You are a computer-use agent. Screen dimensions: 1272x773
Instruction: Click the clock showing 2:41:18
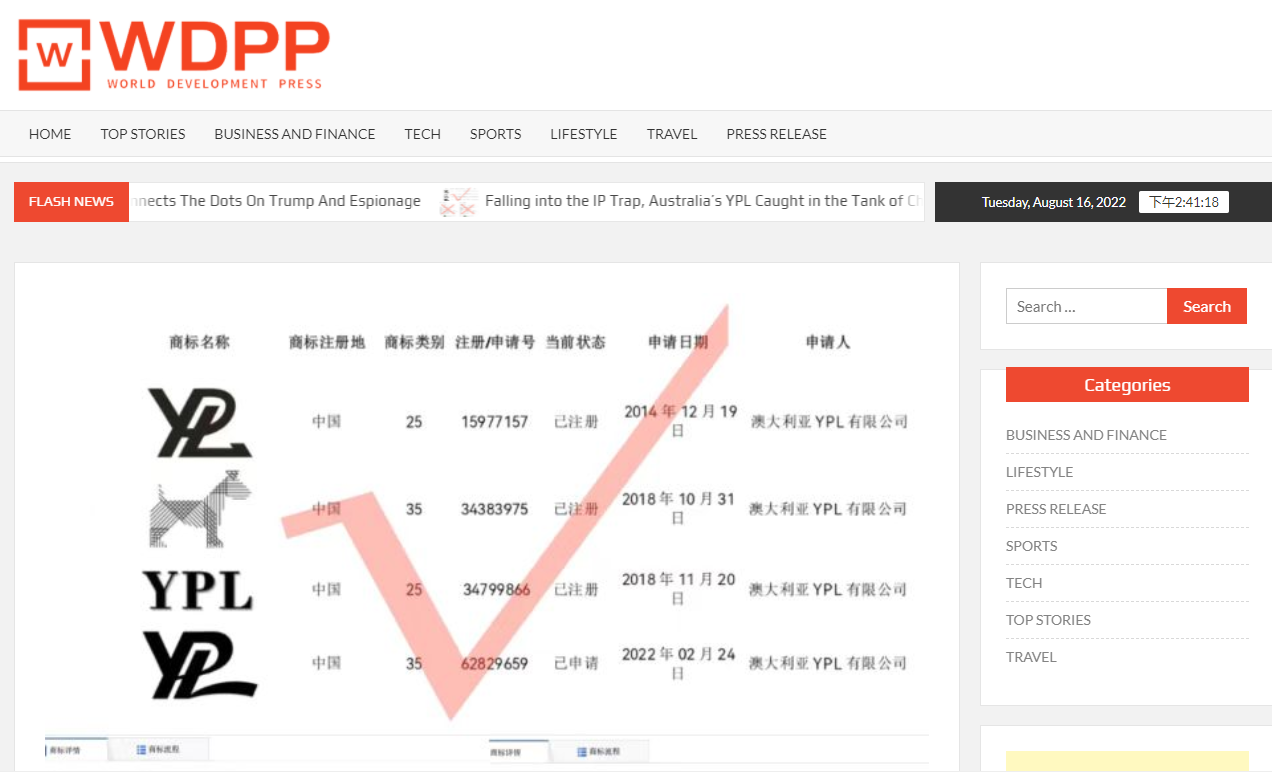point(1184,202)
